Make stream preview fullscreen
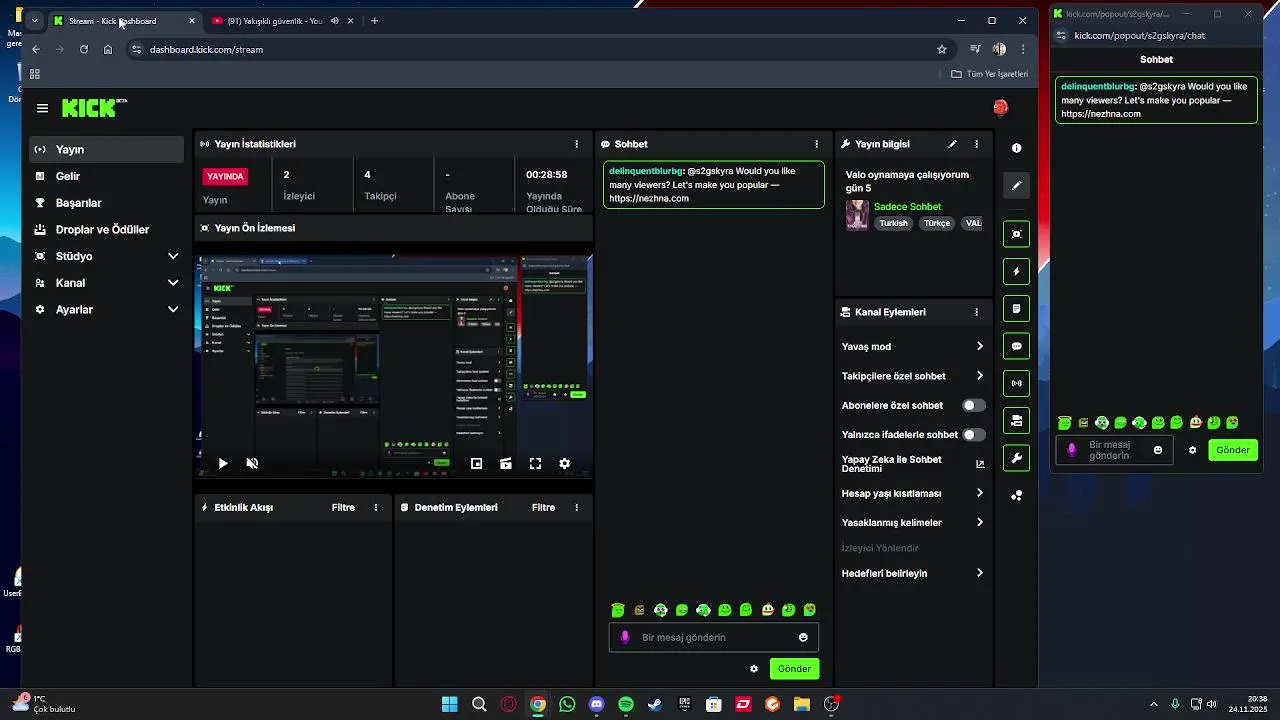 pos(535,463)
